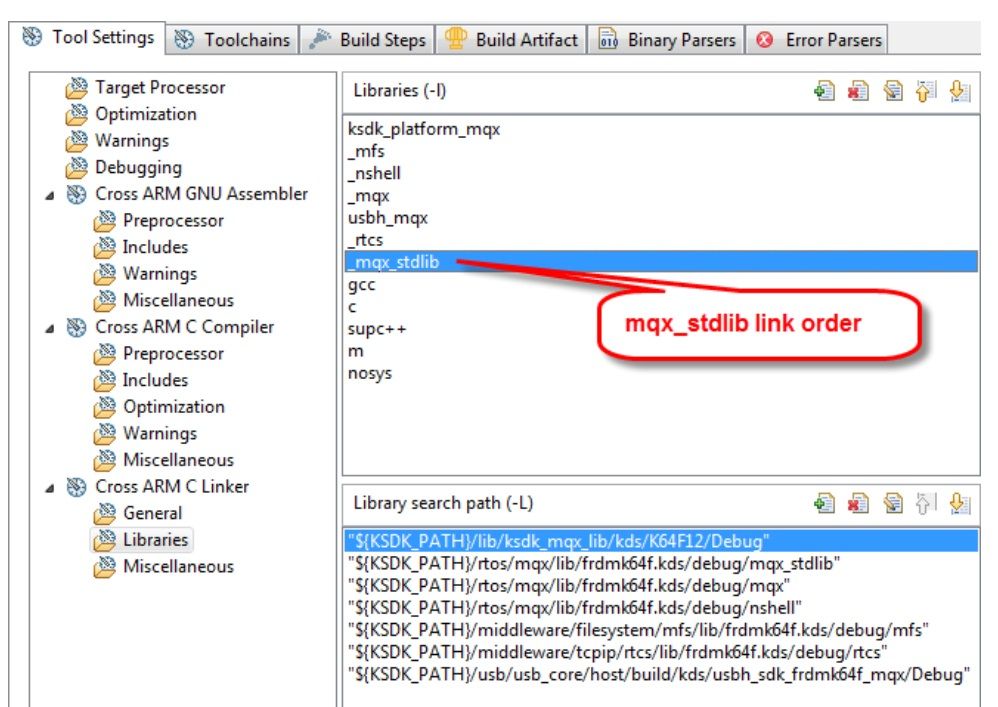Open the Build Steps tab
The height and width of the screenshot is (707, 998).
click(x=367, y=40)
